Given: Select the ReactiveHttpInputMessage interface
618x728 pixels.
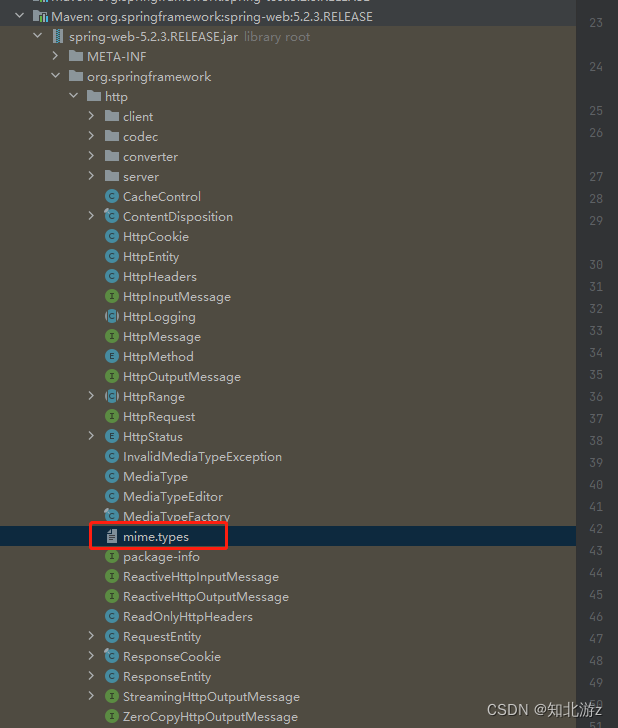Looking at the screenshot, I should pos(201,576).
